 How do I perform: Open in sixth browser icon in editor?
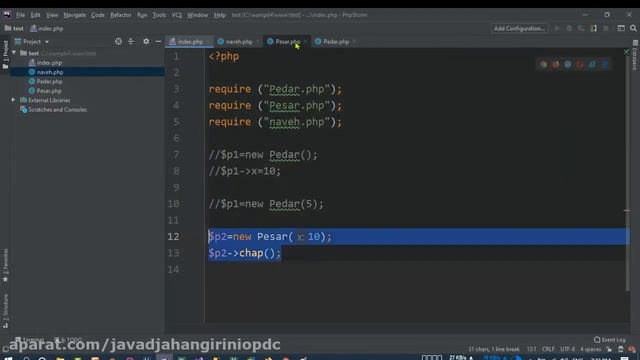pyautogui.click(x=604, y=64)
